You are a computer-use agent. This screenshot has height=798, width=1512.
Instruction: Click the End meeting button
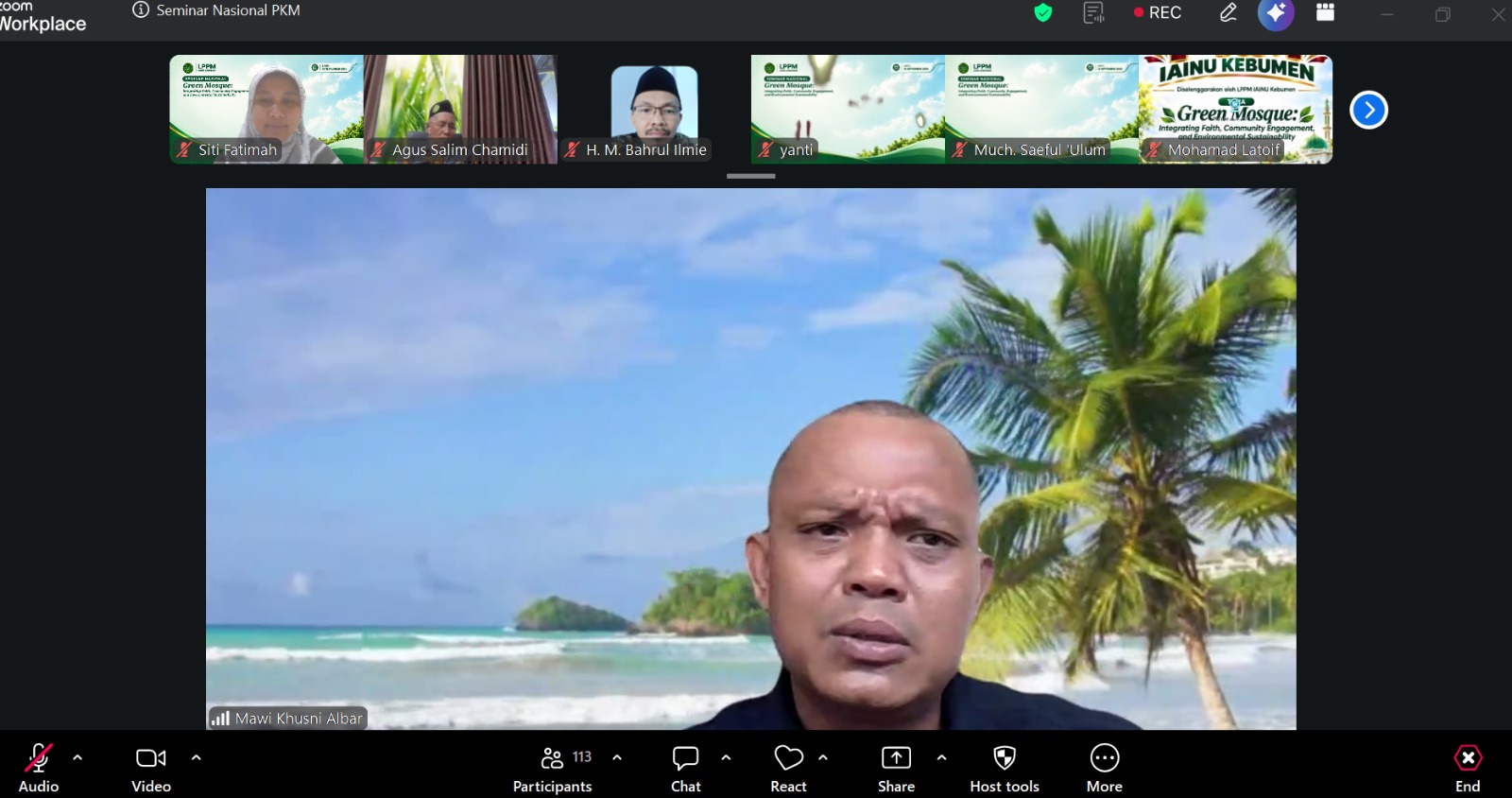[x=1468, y=769]
